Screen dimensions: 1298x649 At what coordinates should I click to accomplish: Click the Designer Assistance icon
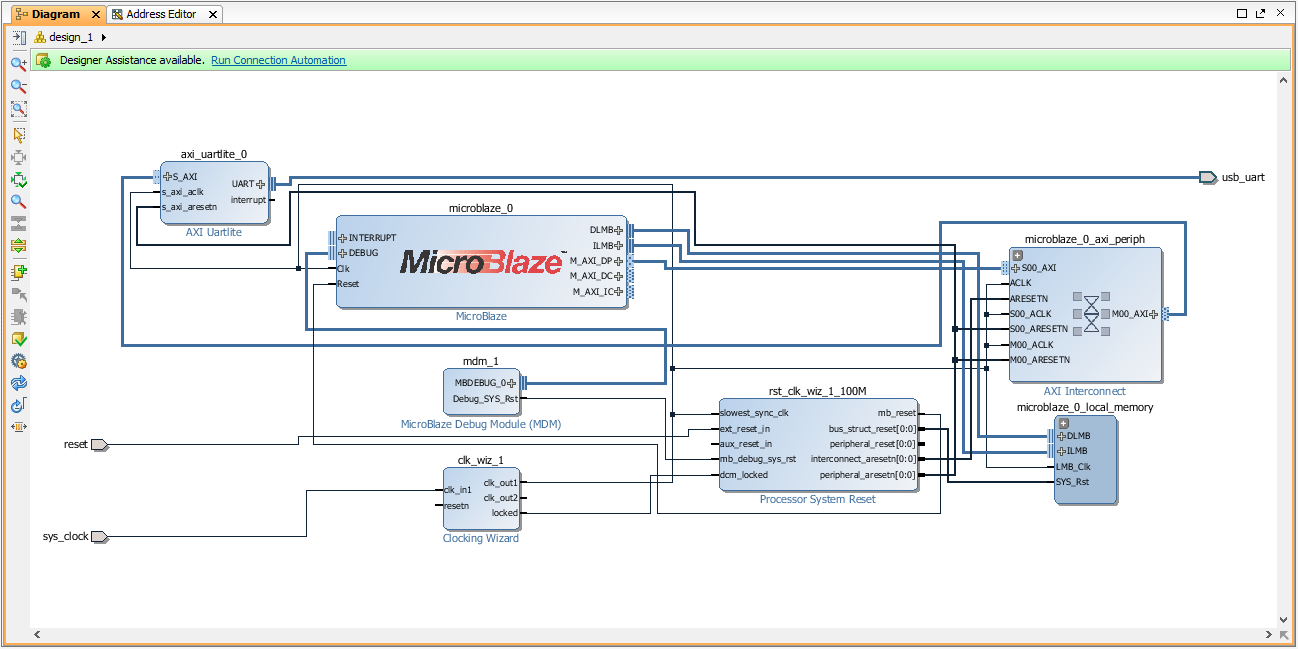click(43, 60)
